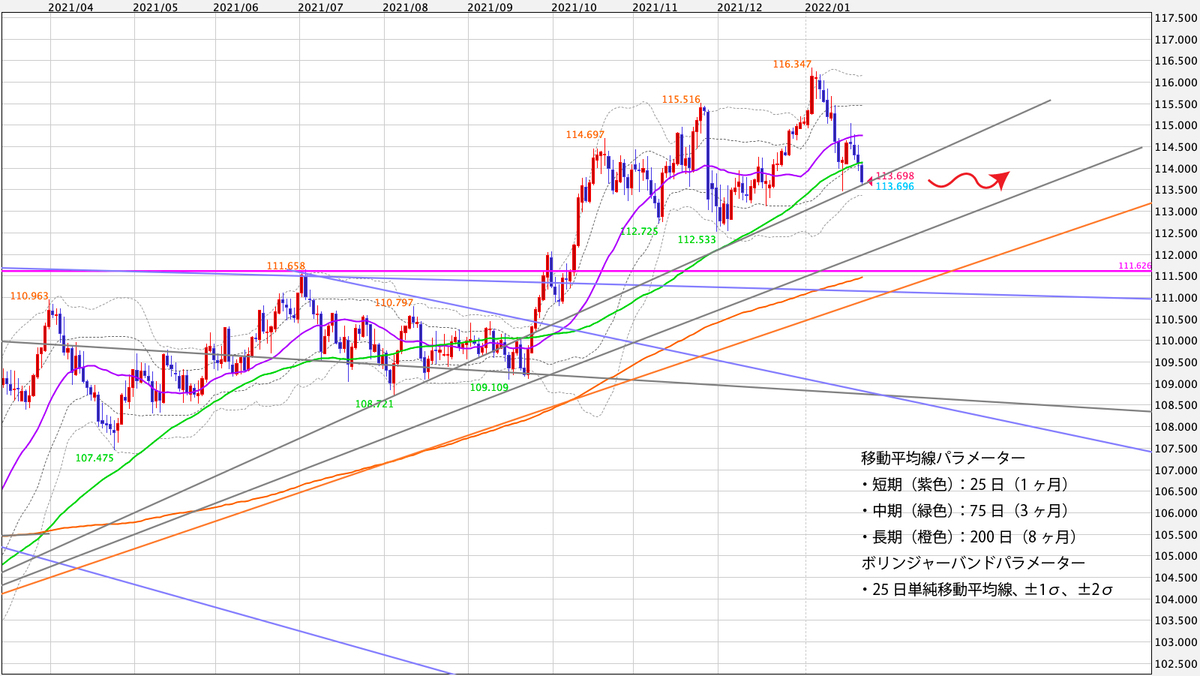Select the magenta 111.626 level label
Viewport: 1200px width, 676px height.
[x=1133, y=266]
